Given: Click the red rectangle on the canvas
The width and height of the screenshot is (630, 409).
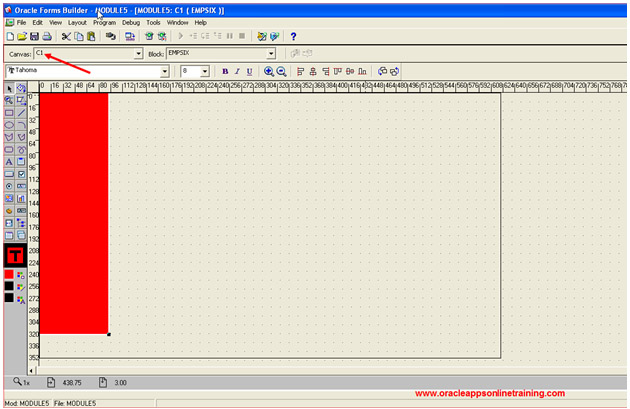Looking at the screenshot, I should click(x=73, y=215).
